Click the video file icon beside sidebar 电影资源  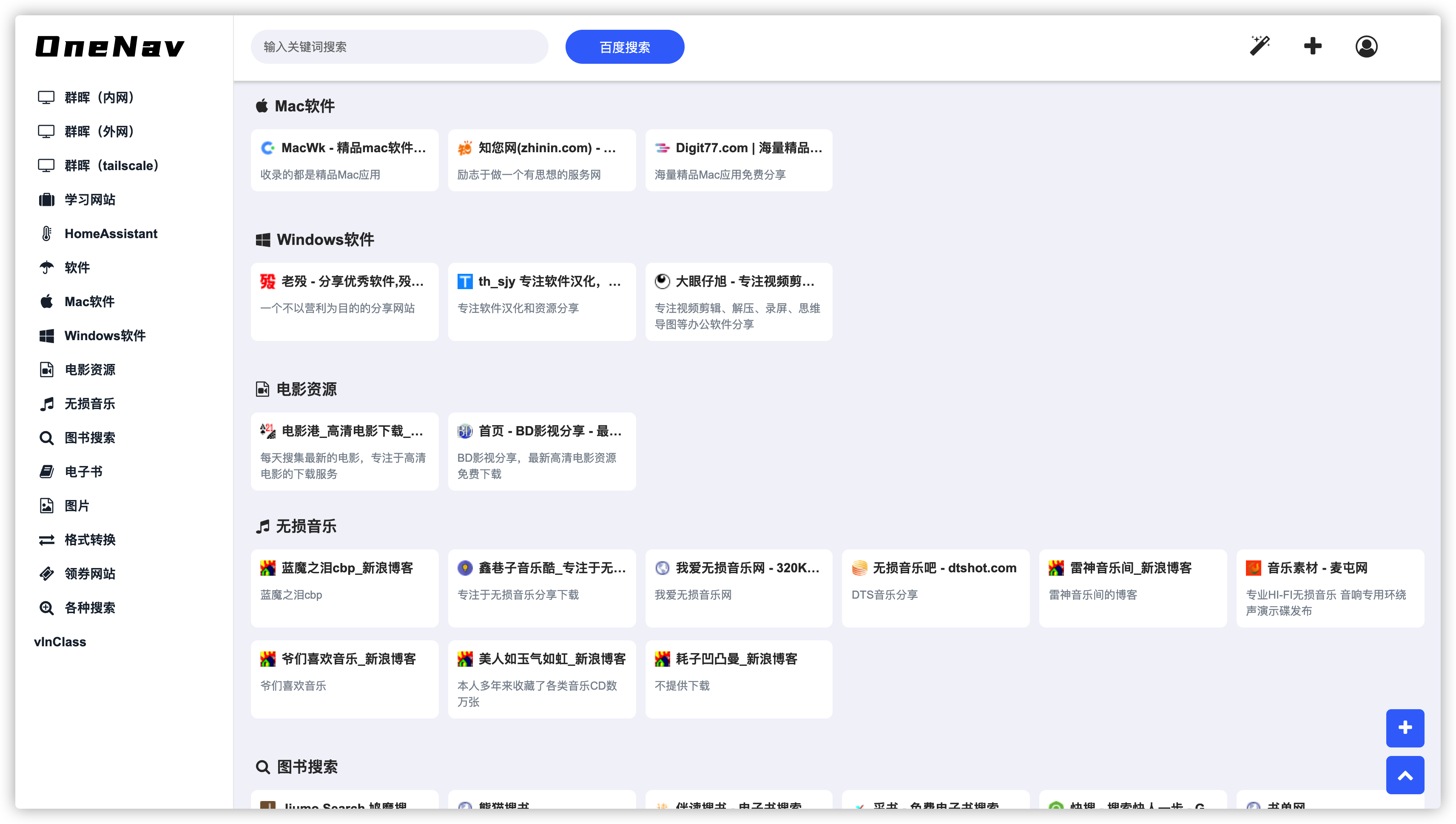click(x=46, y=369)
